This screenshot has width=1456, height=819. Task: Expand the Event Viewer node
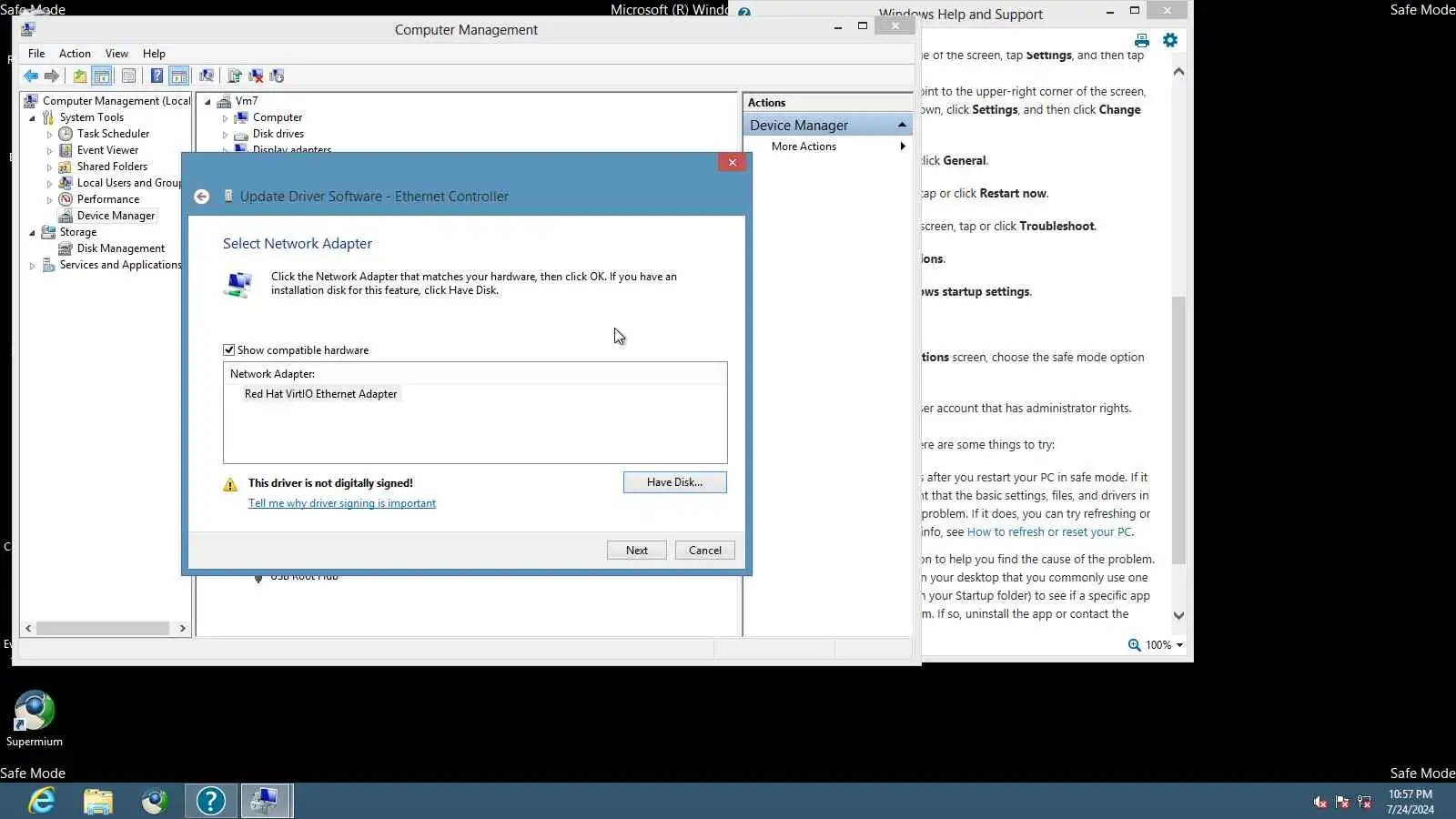tap(49, 151)
